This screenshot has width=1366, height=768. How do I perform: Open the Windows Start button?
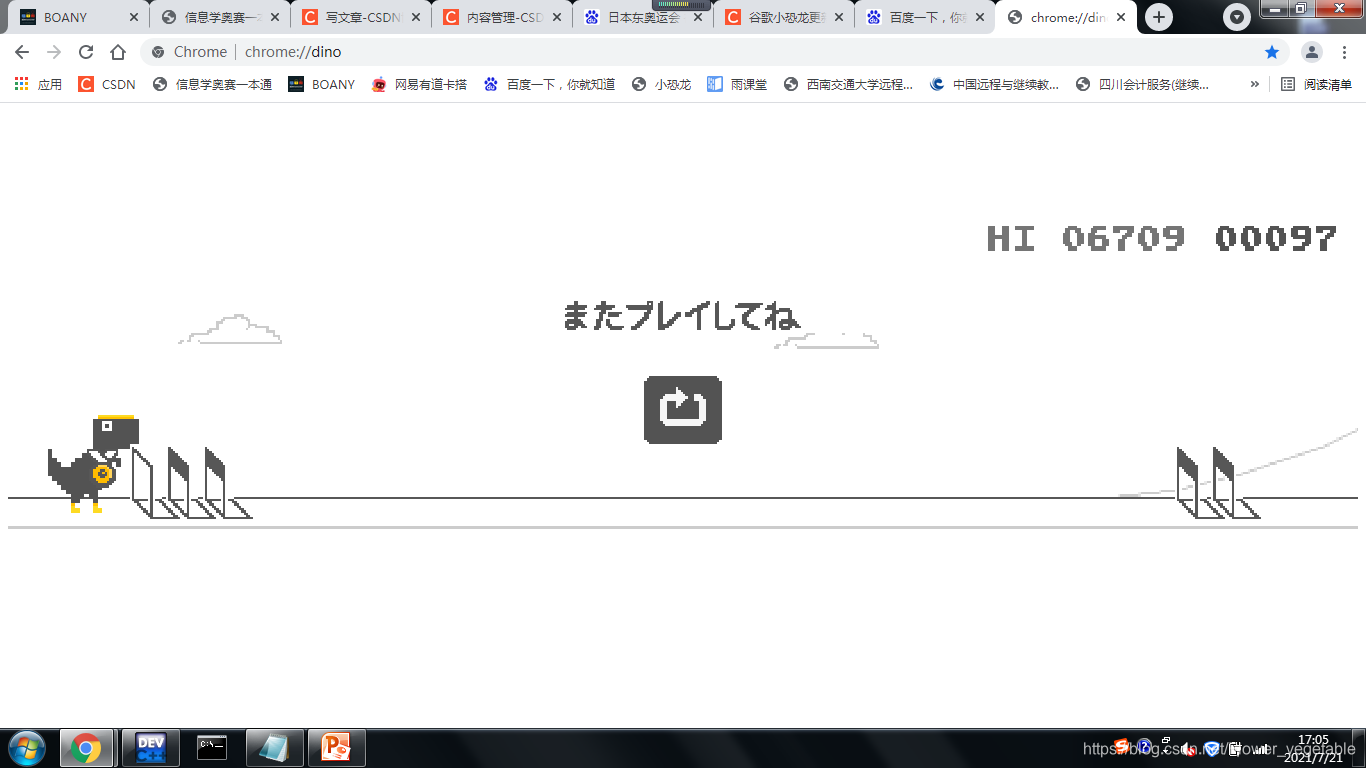pyautogui.click(x=27, y=748)
